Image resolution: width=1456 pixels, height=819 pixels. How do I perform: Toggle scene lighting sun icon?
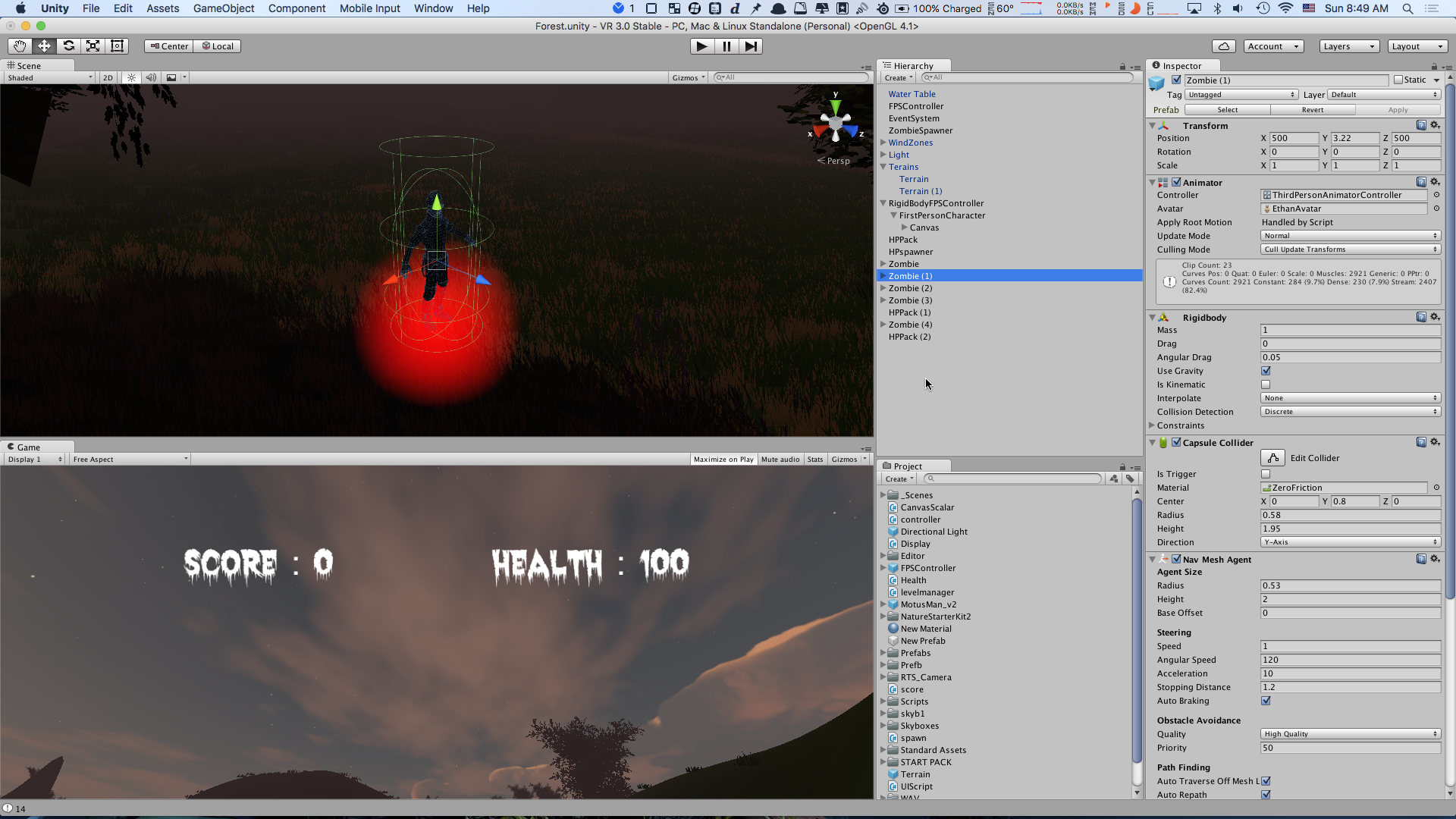[132, 77]
